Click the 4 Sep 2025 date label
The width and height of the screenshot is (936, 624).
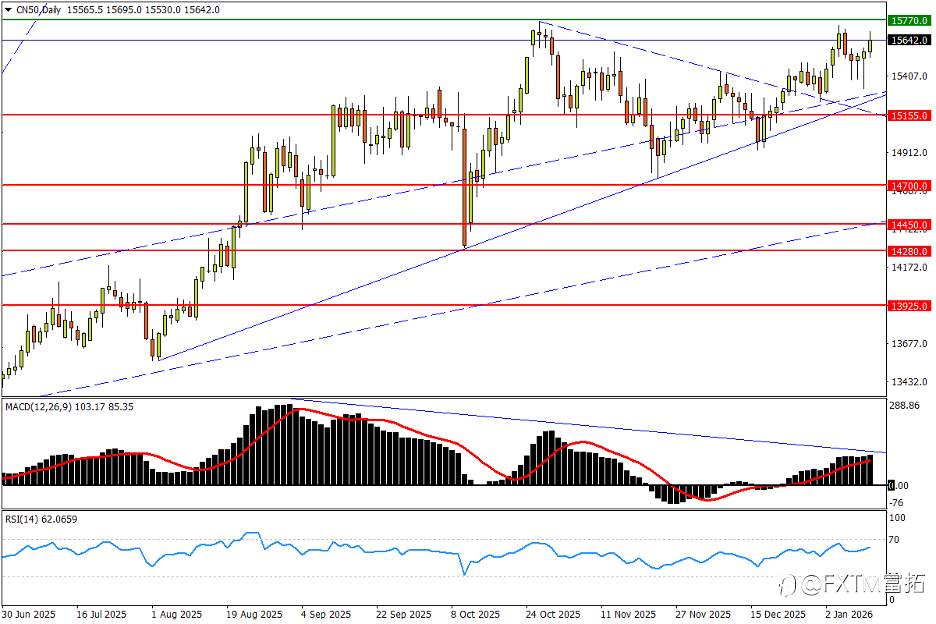(x=326, y=614)
